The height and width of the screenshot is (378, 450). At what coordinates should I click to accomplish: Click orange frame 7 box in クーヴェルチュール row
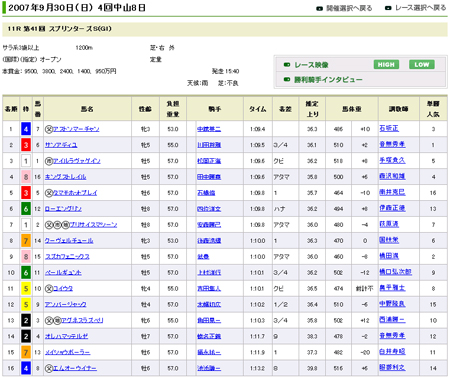point(26,241)
